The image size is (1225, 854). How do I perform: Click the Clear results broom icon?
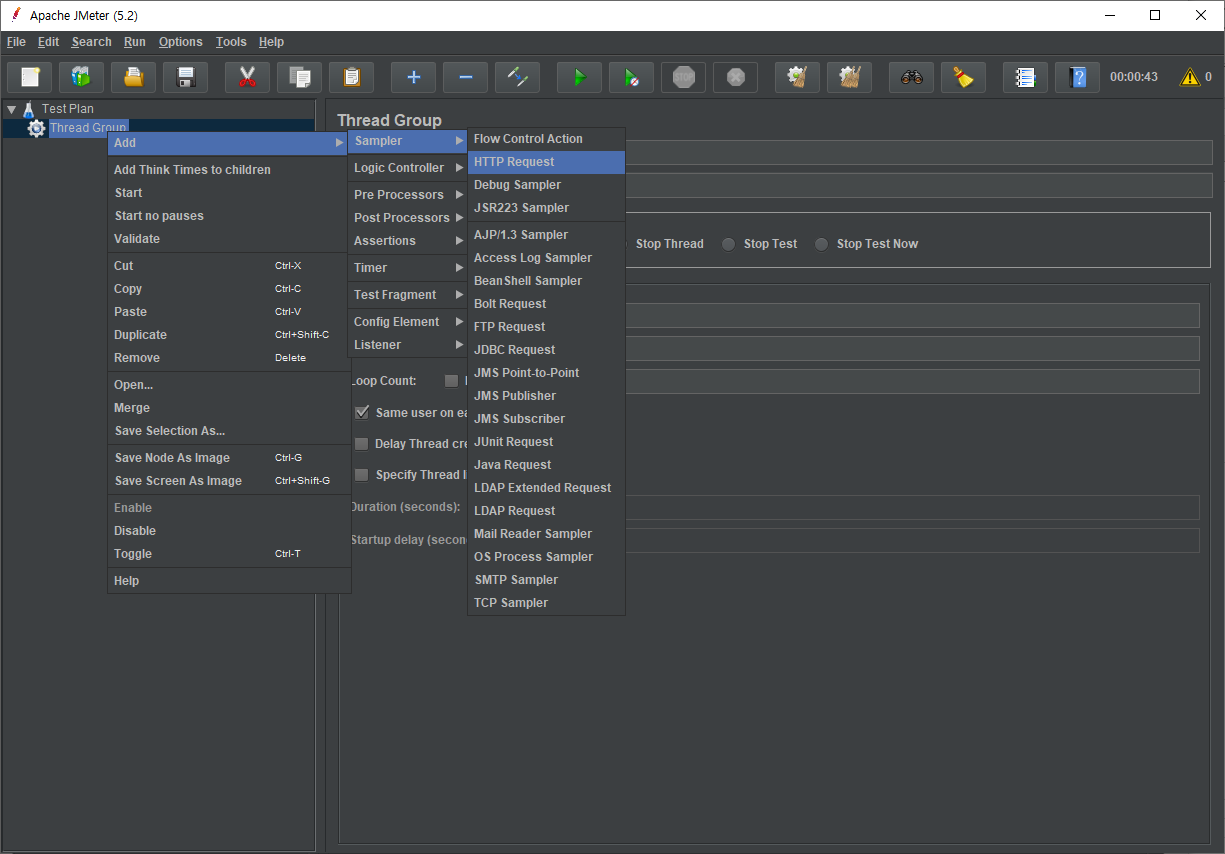[797, 77]
